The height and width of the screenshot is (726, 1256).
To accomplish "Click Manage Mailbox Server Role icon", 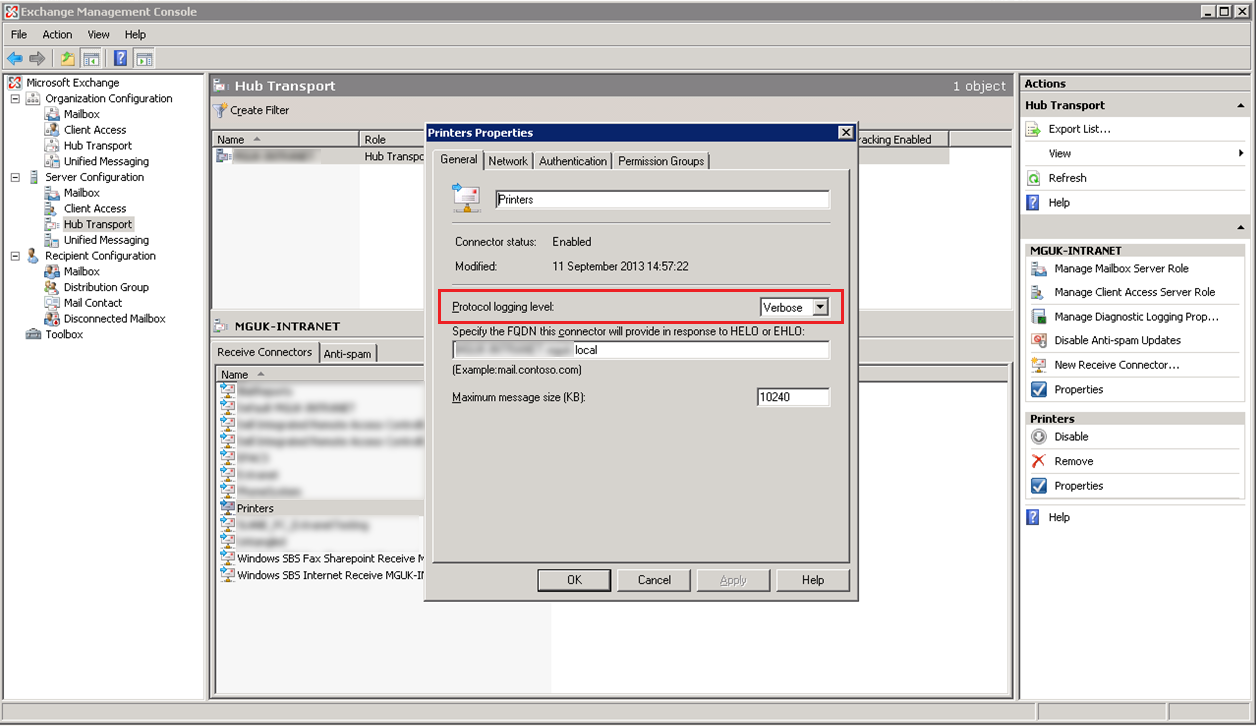I will click(1039, 268).
